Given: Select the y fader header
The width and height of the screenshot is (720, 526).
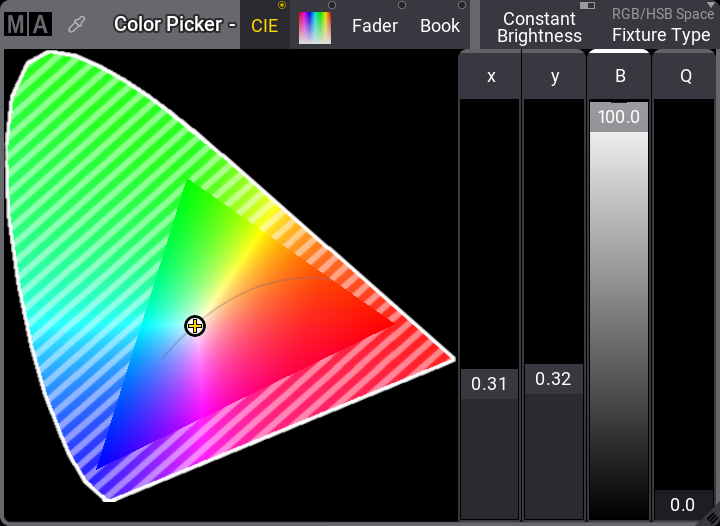Looking at the screenshot, I should coord(555,76).
